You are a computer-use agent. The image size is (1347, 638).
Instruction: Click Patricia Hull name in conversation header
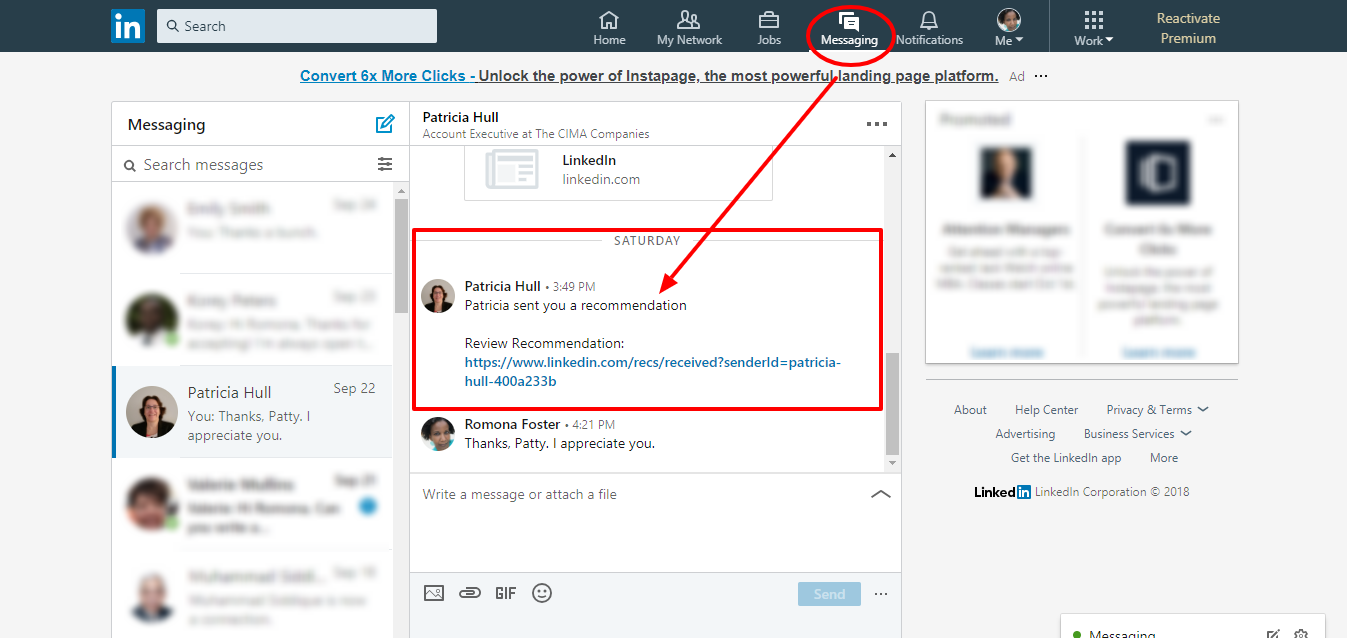click(x=460, y=117)
